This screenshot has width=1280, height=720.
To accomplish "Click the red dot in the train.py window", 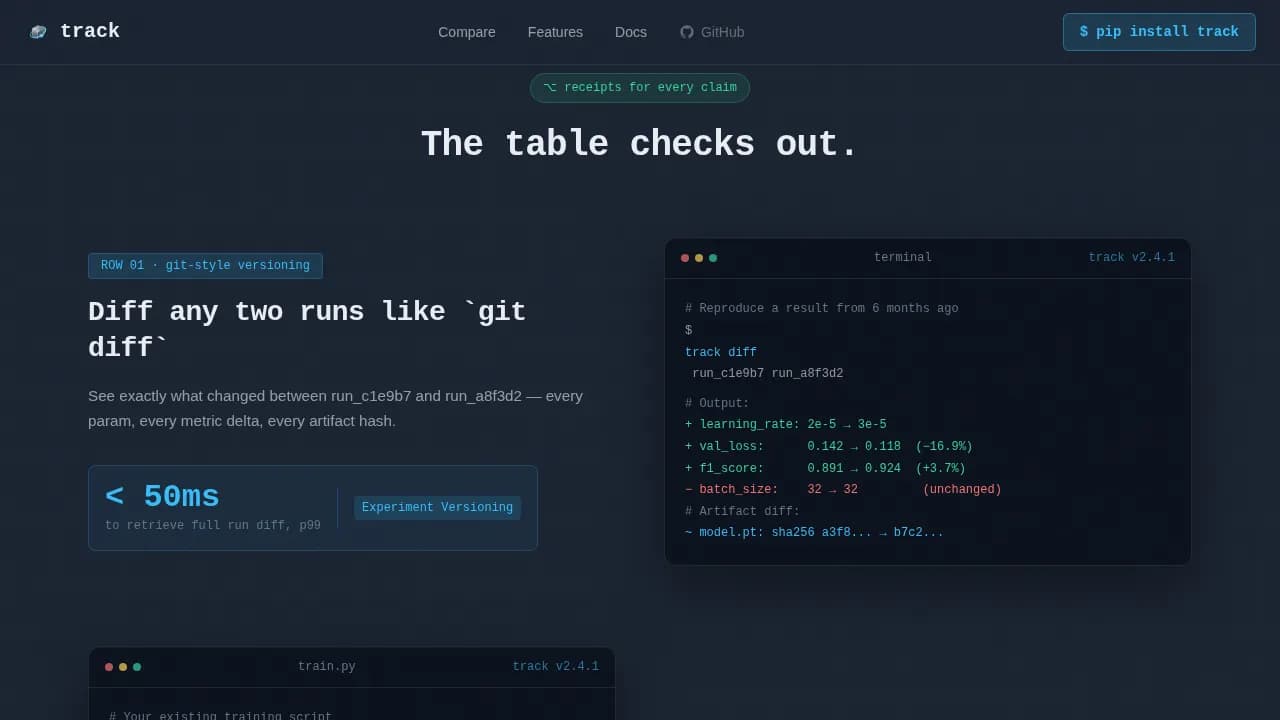I will 109,666.
